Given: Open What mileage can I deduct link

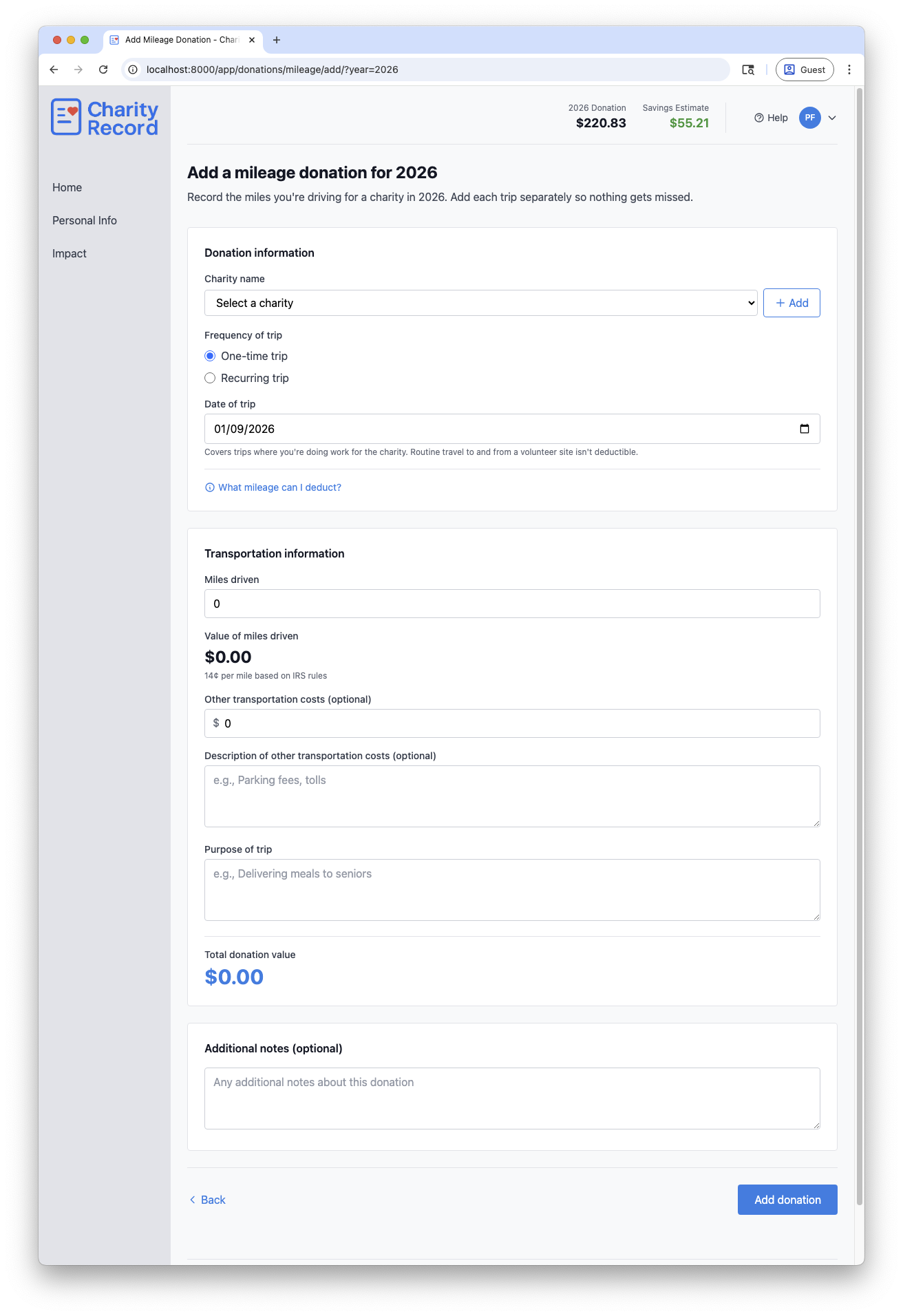Looking at the screenshot, I should pyautogui.click(x=273, y=487).
